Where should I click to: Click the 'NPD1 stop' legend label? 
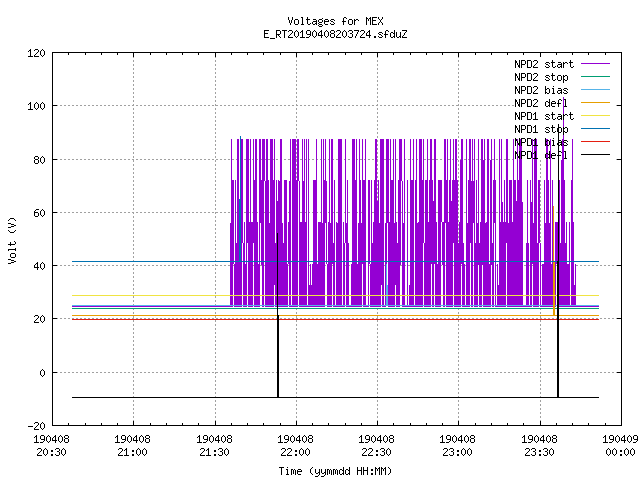(541, 129)
